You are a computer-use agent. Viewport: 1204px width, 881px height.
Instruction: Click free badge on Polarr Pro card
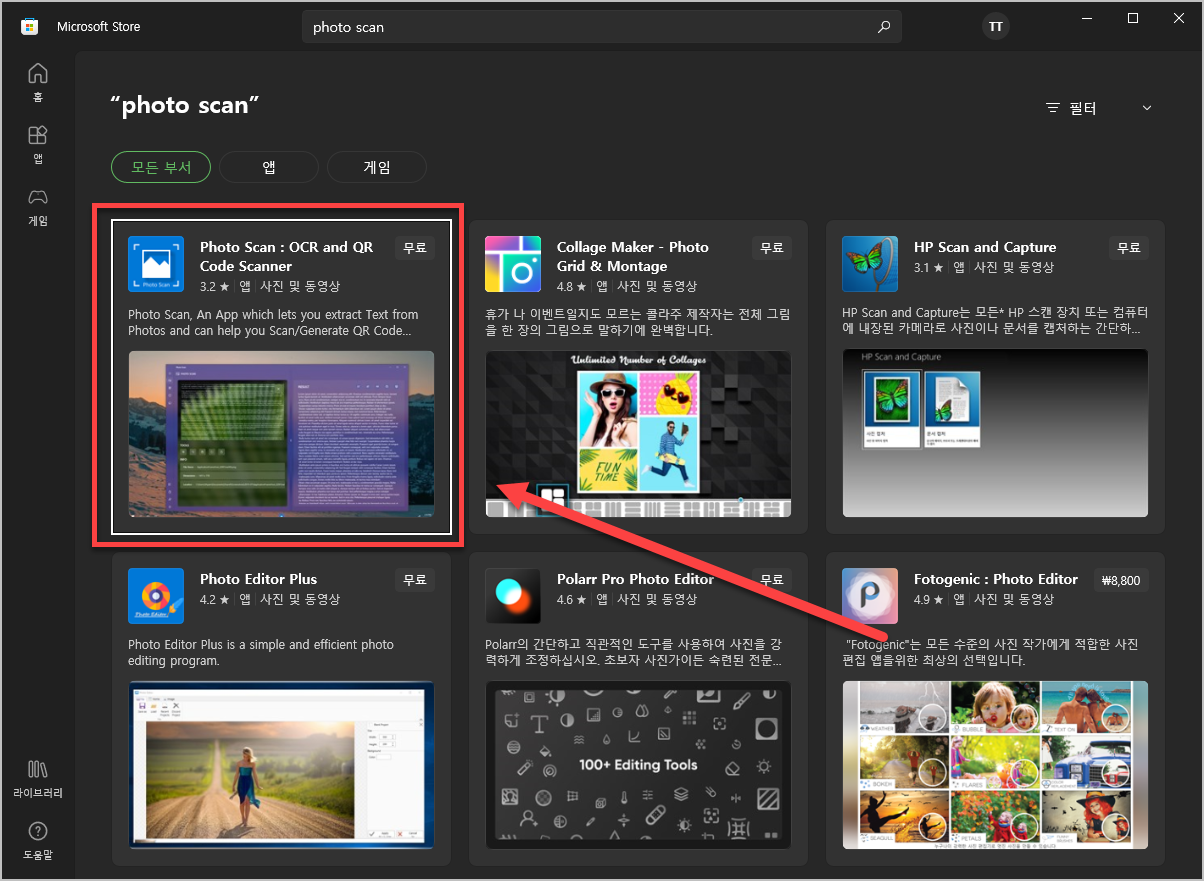pyautogui.click(x=772, y=579)
